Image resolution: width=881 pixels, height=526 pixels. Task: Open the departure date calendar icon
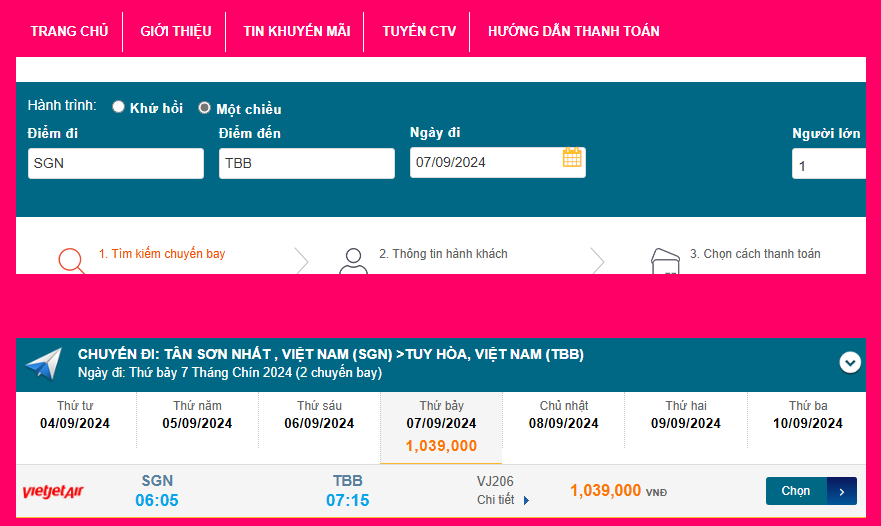[572, 158]
